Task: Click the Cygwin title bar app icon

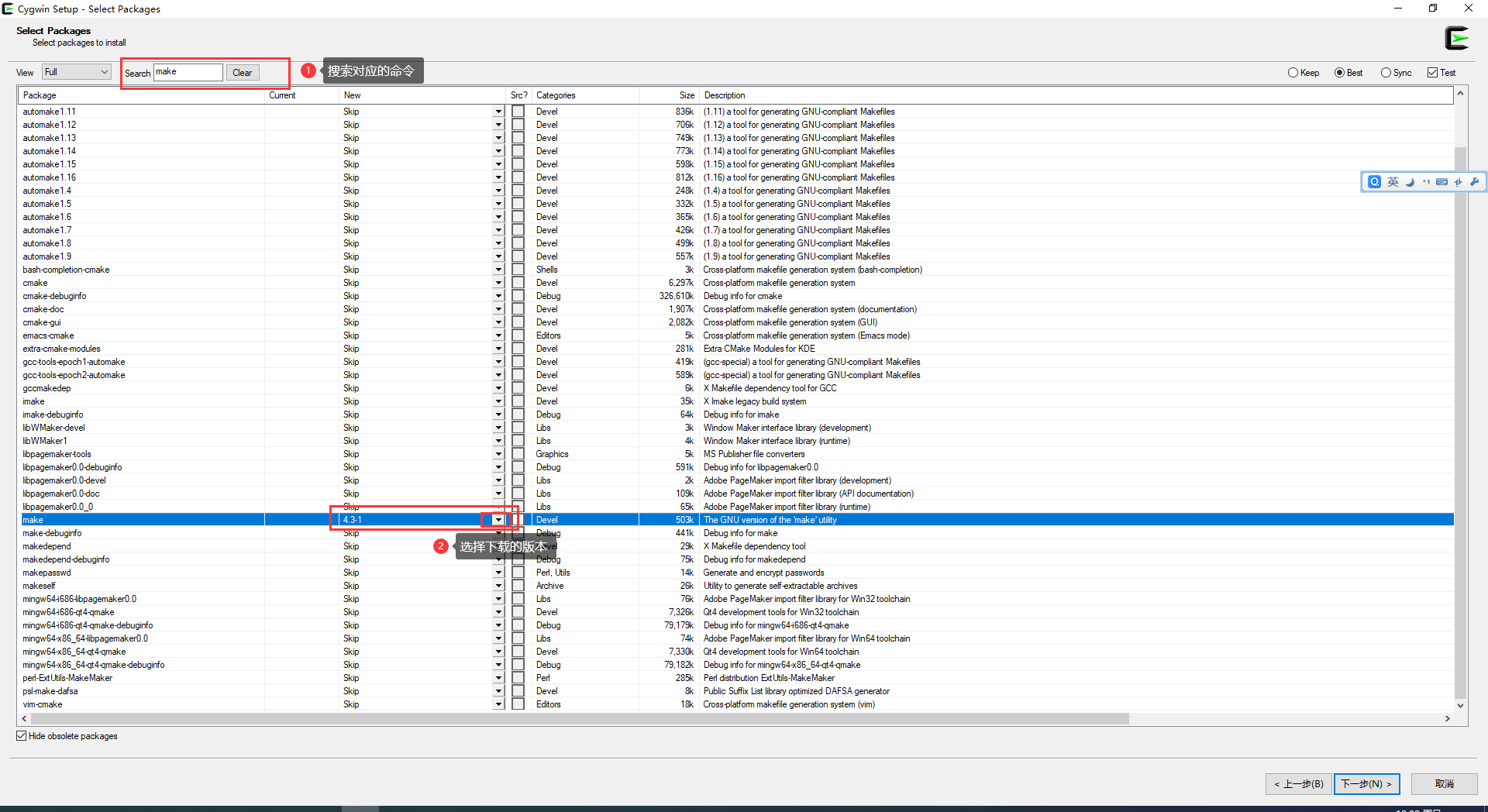Action: pyautogui.click(x=8, y=9)
